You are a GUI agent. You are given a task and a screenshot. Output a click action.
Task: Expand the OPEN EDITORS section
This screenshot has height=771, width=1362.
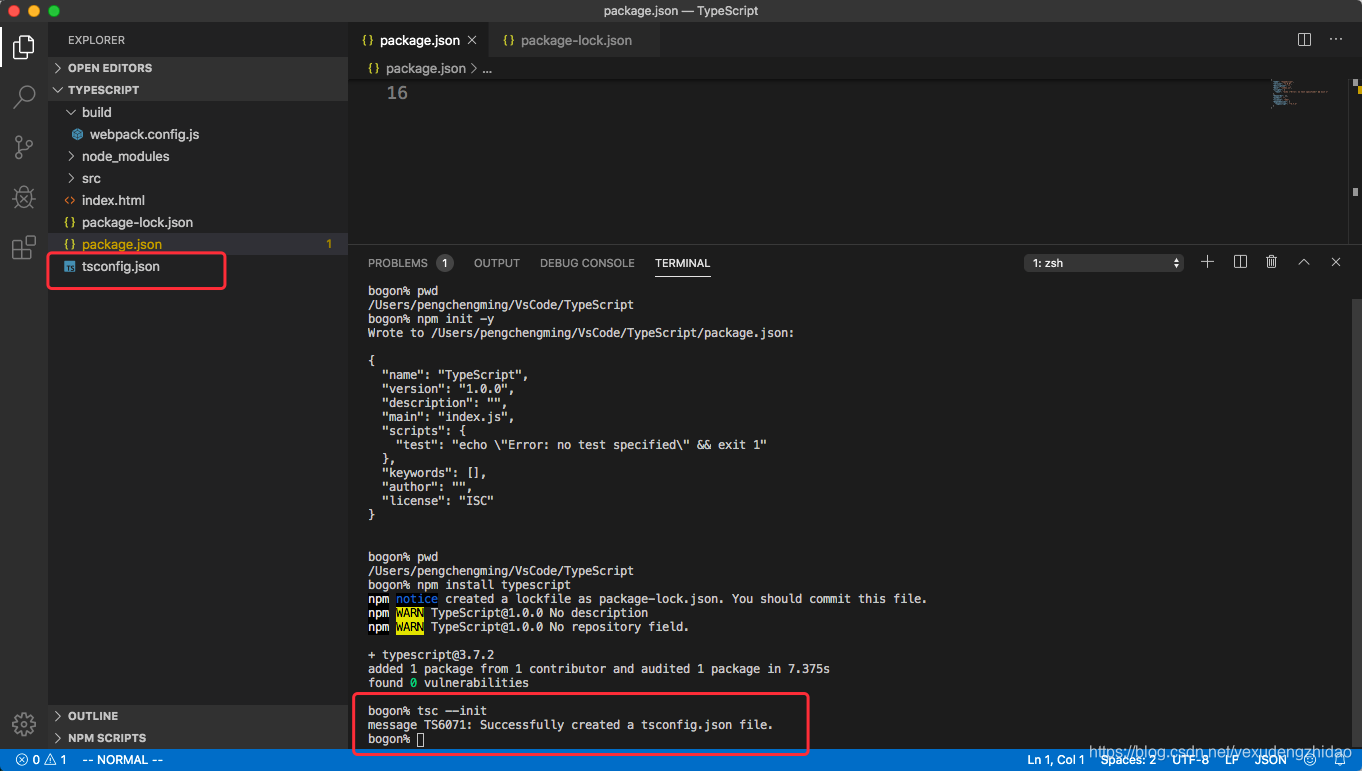point(198,68)
